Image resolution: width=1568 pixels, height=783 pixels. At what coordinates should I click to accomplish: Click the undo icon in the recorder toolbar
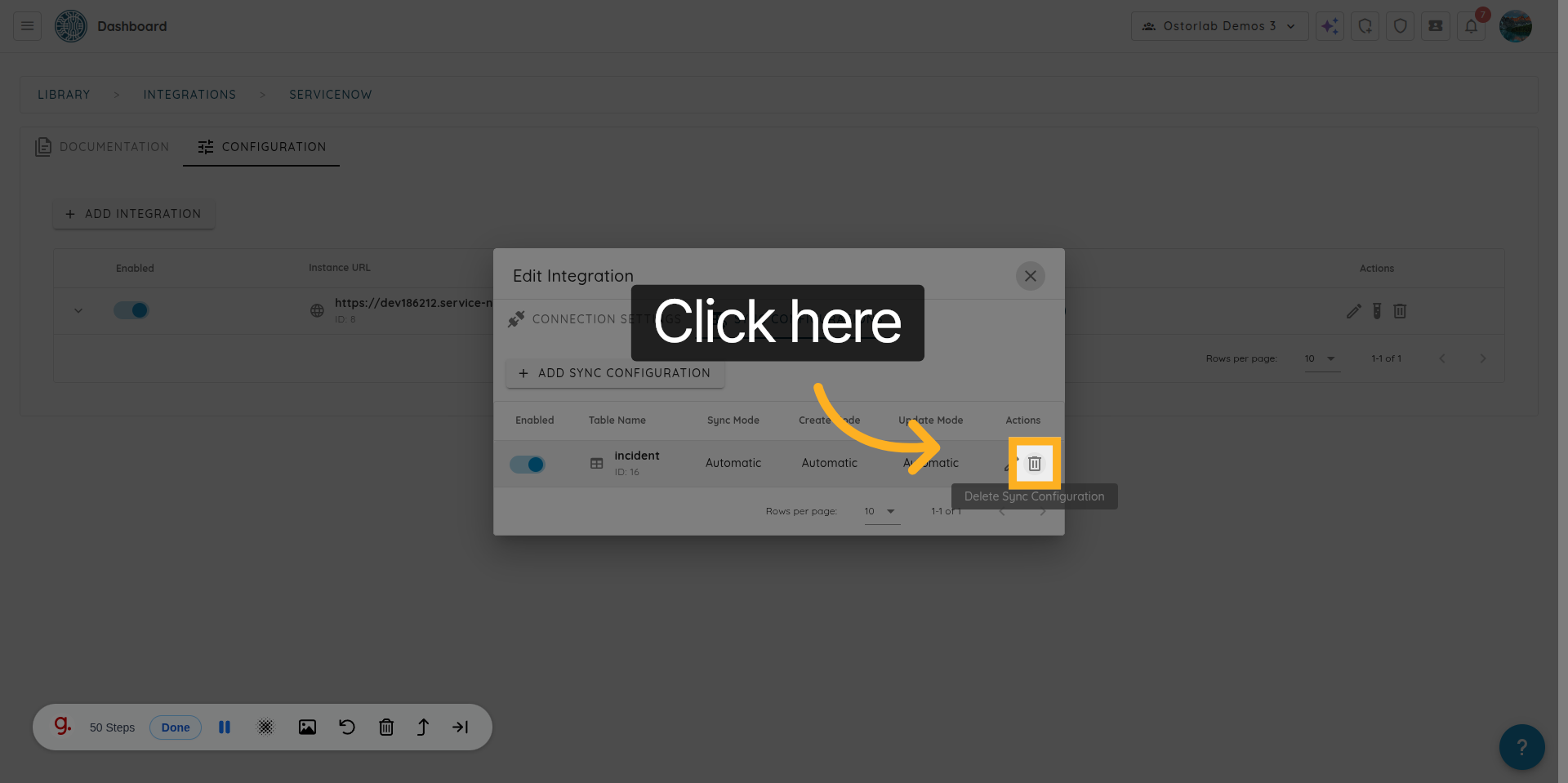[346, 727]
